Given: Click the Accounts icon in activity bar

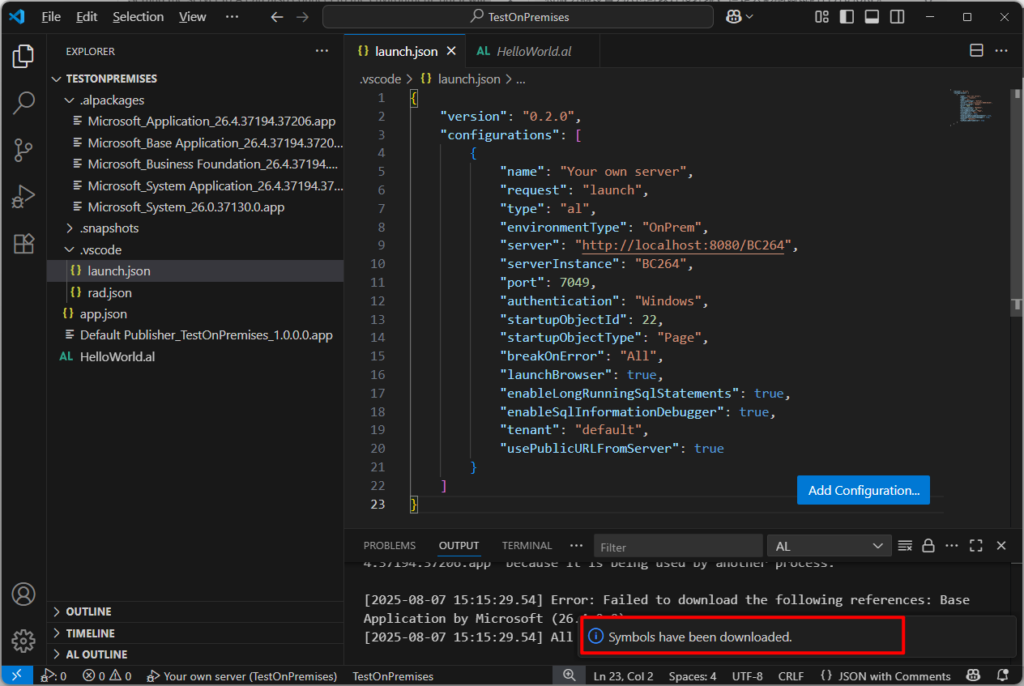Looking at the screenshot, I should click(x=23, y=594).
